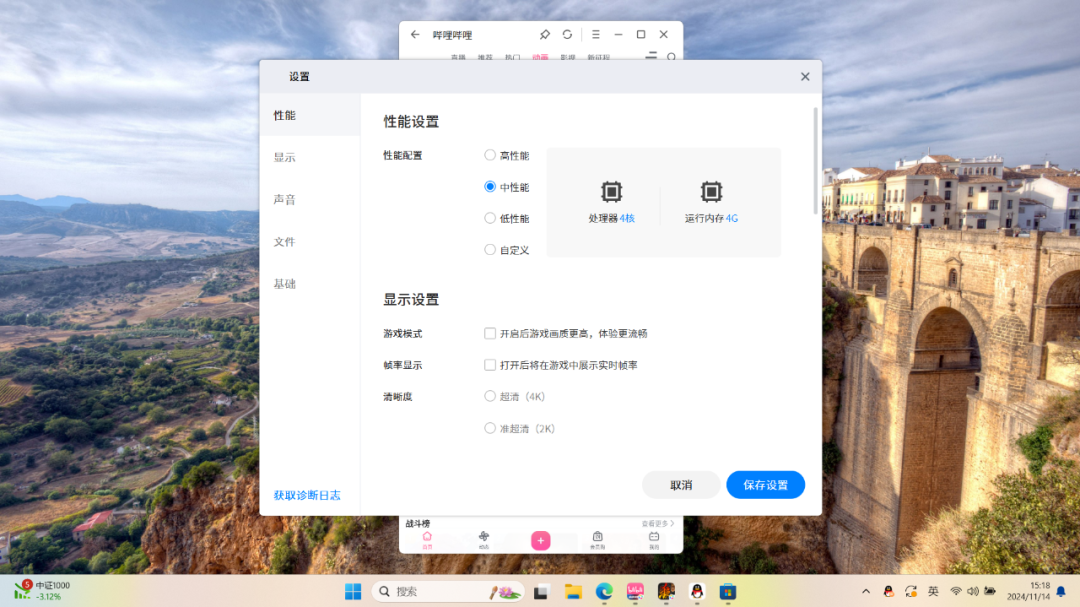Open the QQ penguin app on taskbar
1080x607 pixels.
[697, 591]
